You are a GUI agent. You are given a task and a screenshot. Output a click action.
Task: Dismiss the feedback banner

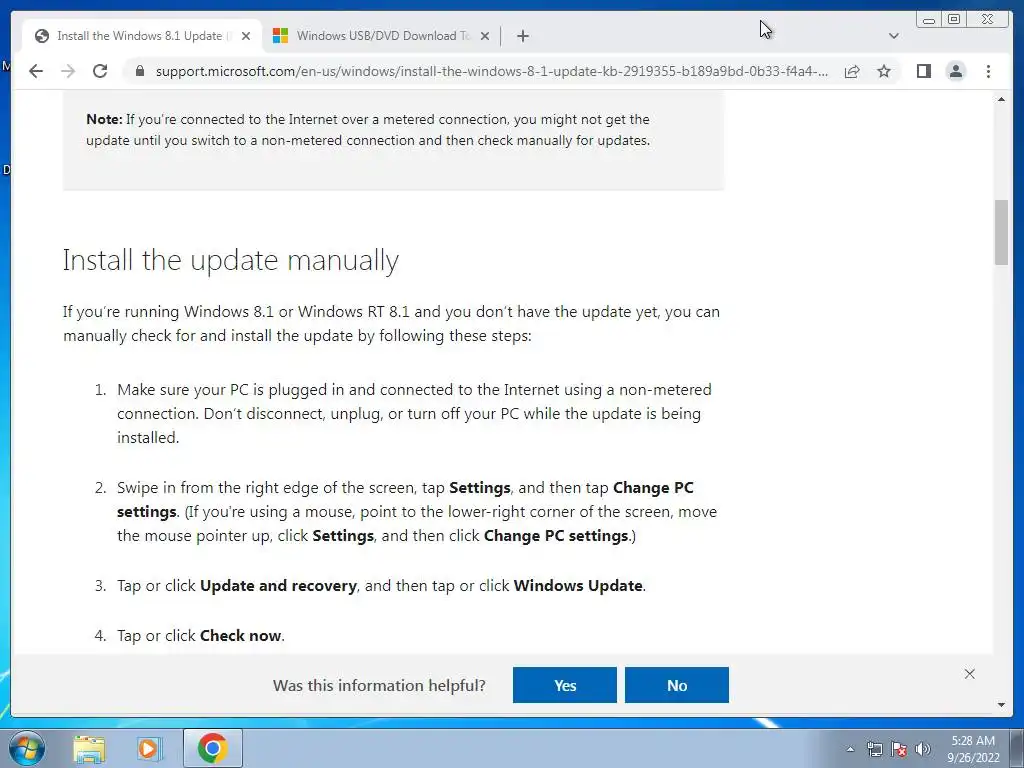[970, 674]
